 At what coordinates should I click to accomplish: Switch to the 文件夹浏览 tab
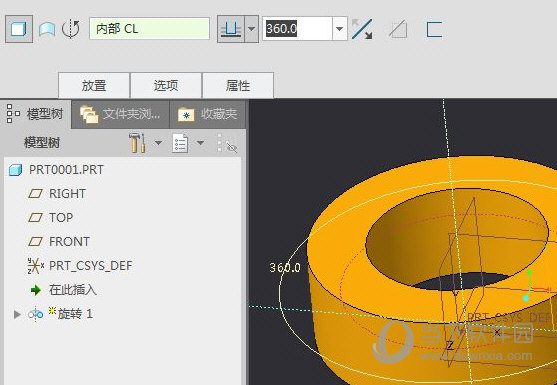tap(120, 114)
